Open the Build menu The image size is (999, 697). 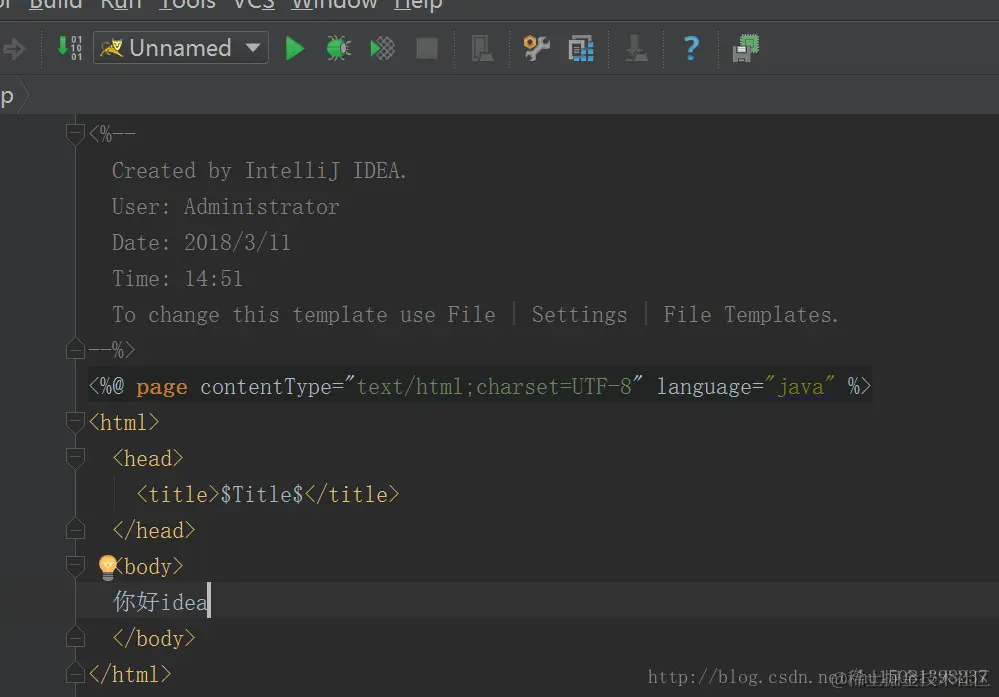coord(55,4)
